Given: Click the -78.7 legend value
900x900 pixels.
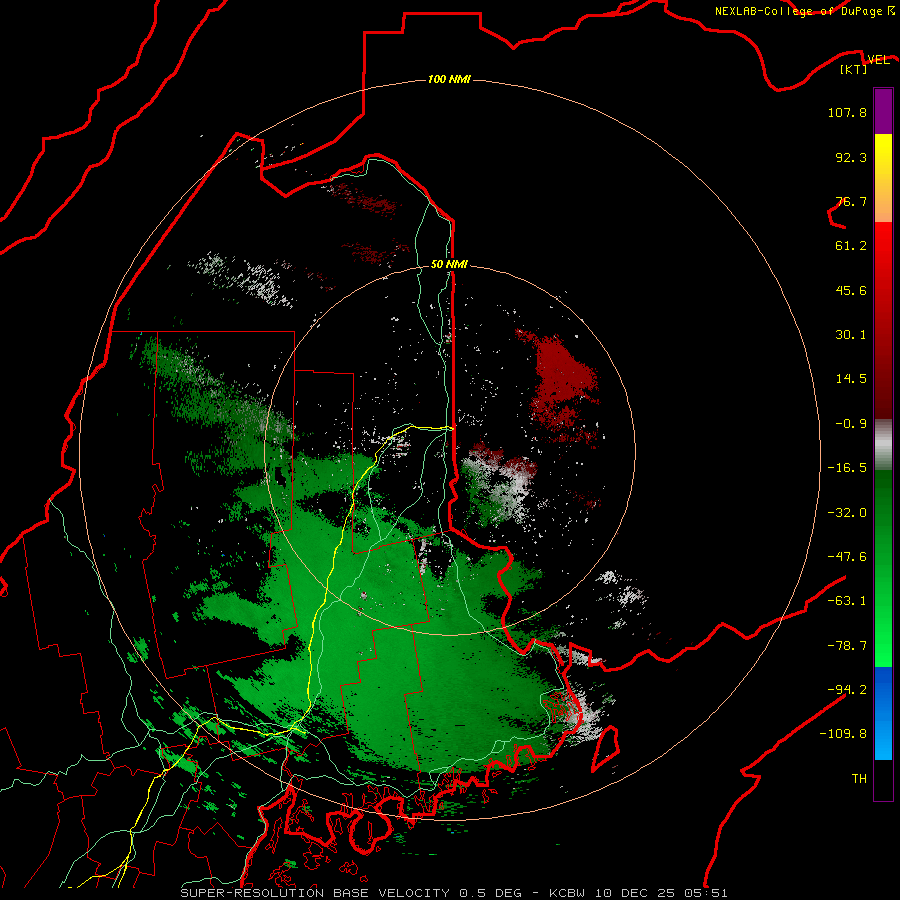Looking at the screenshot, I should tap(847, 646).
